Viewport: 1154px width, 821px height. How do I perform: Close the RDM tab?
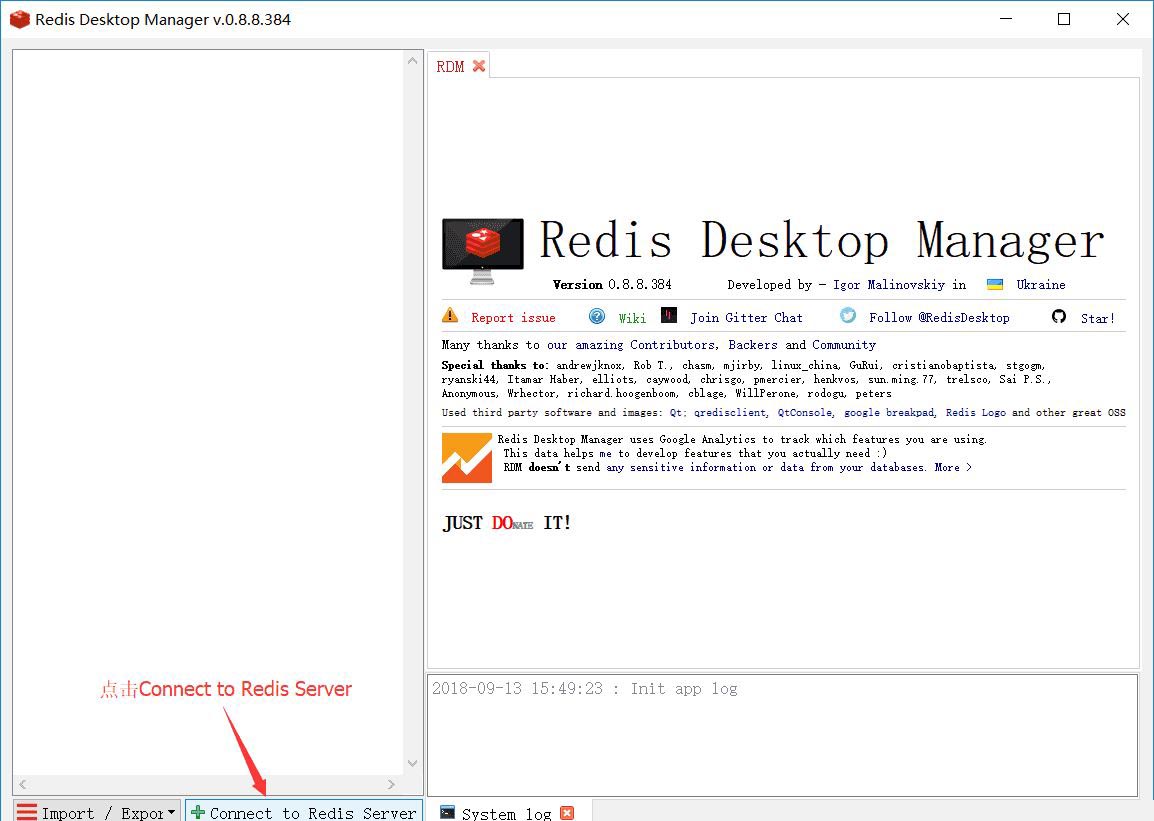point(479,66)
